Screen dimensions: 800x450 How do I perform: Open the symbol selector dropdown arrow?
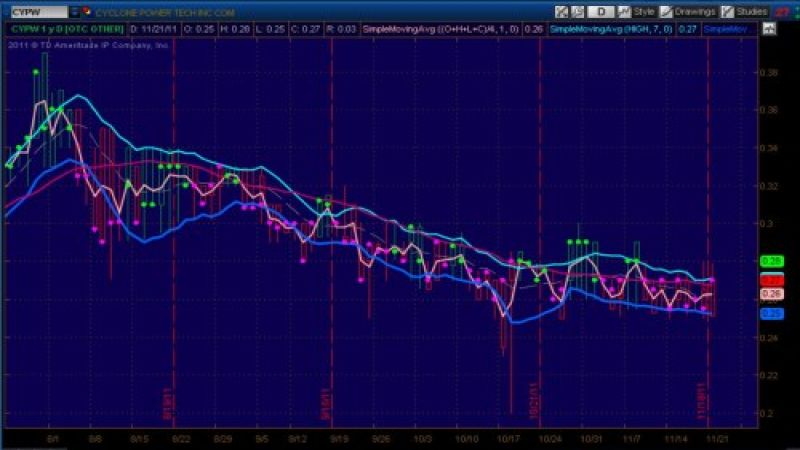coord(74,12)
